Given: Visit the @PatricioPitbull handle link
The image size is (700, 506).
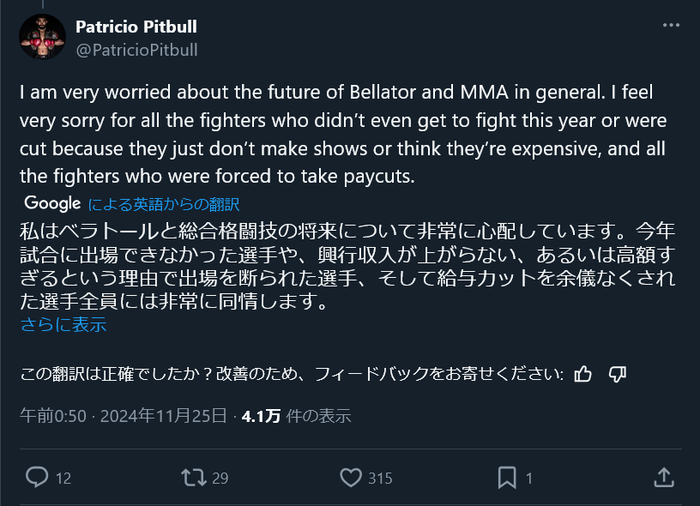Looking at the screenshot, I should point(137,49).
